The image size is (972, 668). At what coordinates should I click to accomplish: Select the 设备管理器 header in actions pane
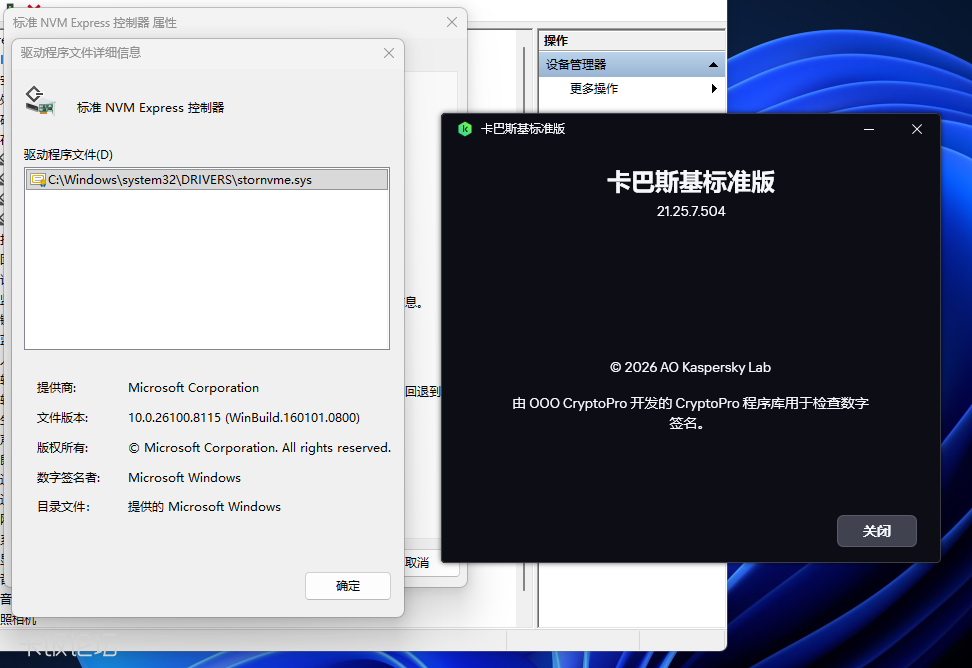click(632, 64)
